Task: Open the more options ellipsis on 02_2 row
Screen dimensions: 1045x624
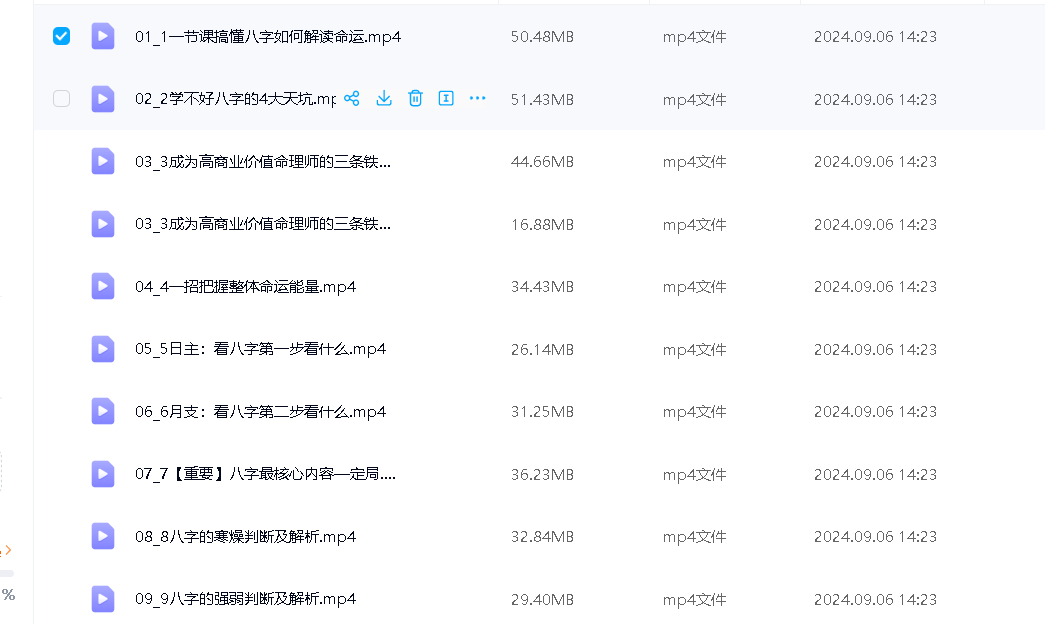Action: [478, 98]
